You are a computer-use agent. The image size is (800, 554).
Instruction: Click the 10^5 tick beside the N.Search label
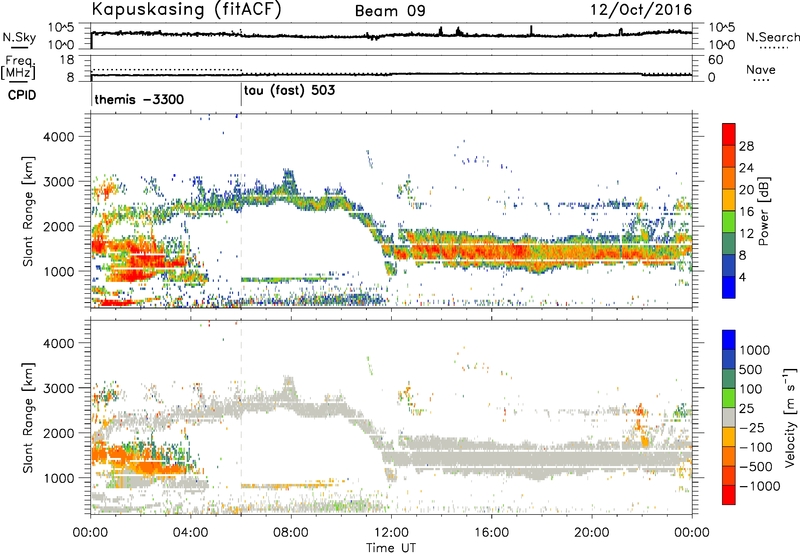point(721,28)
